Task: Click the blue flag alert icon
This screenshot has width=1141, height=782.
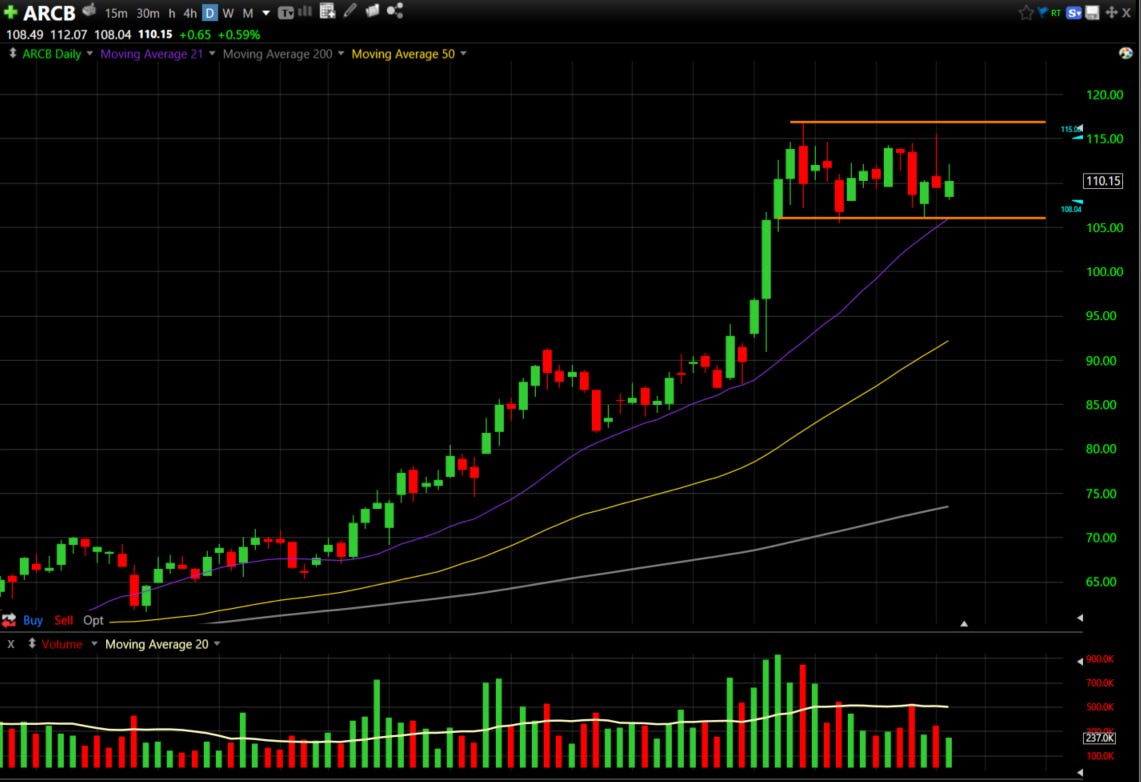Action: tap(1042, 12)
